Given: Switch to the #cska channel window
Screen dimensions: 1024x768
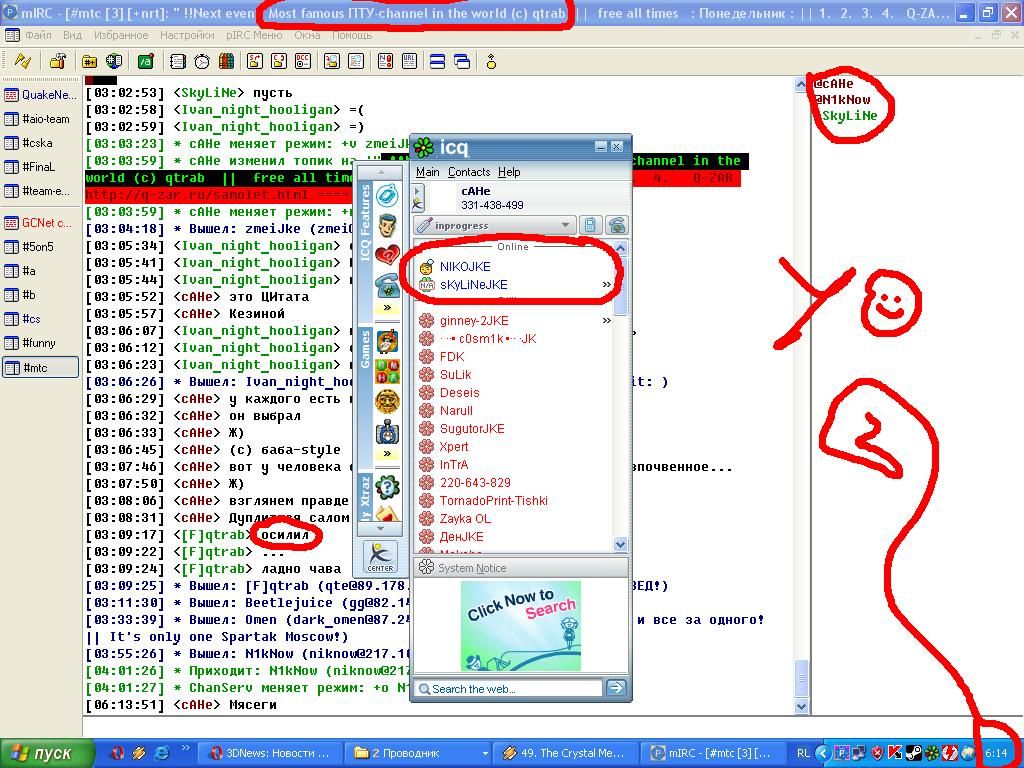Looking at the screenshot, I should coord(40,143).
